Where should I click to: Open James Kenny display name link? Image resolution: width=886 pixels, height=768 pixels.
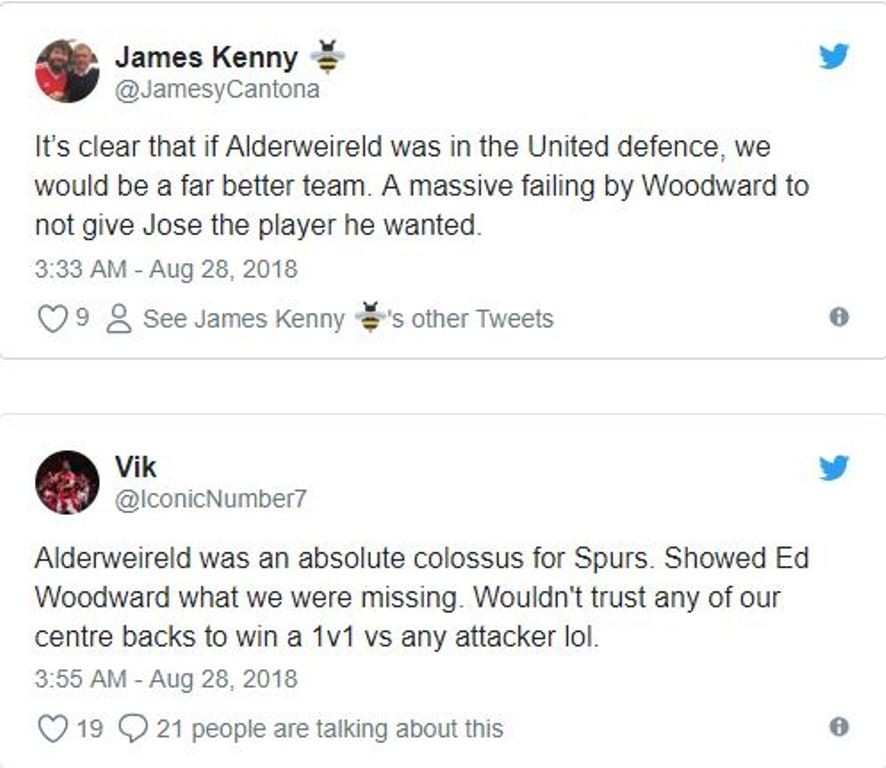pos(206,58)
